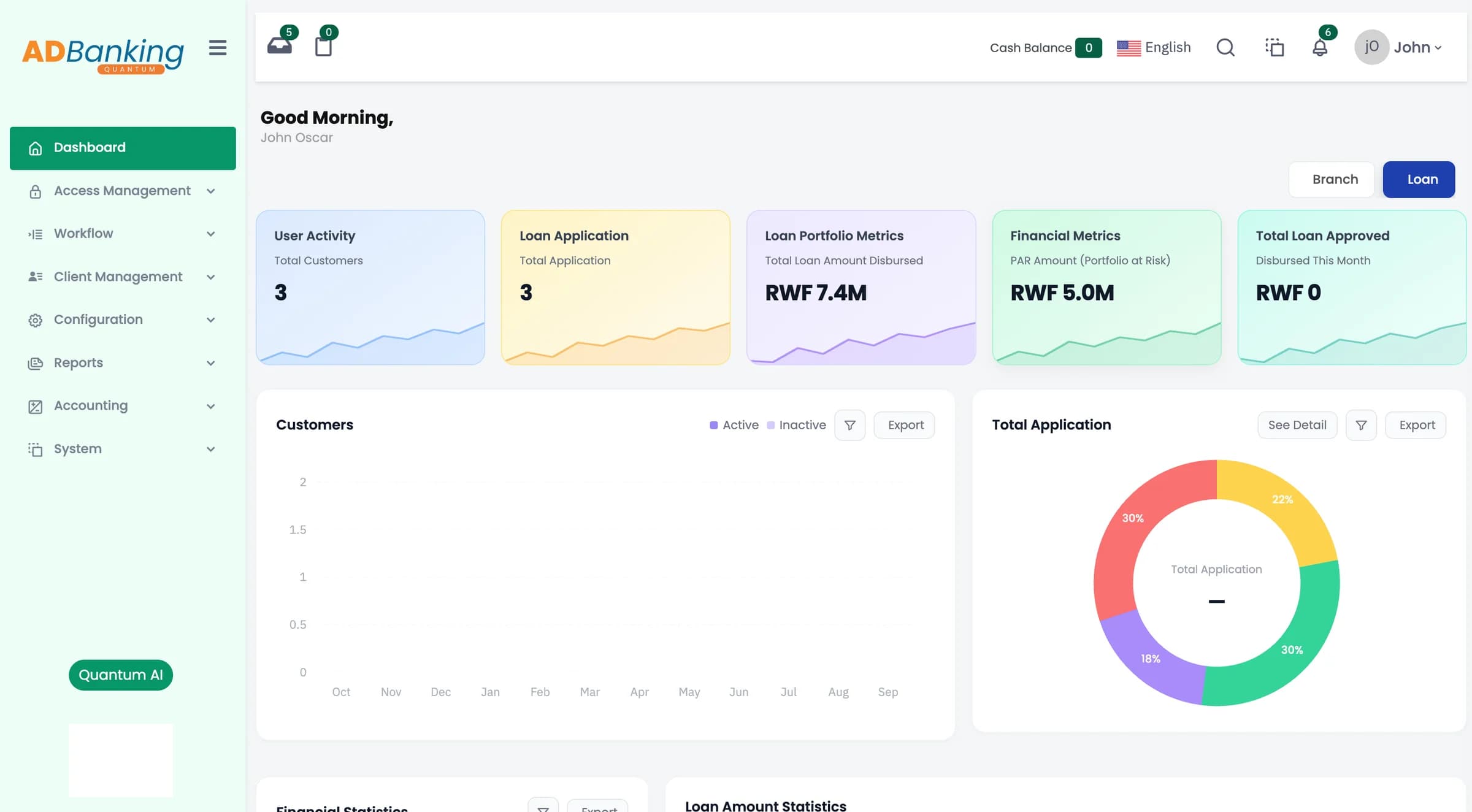
Task: Open notifications bell with badge 6
Action: (x=1320, y=47)
